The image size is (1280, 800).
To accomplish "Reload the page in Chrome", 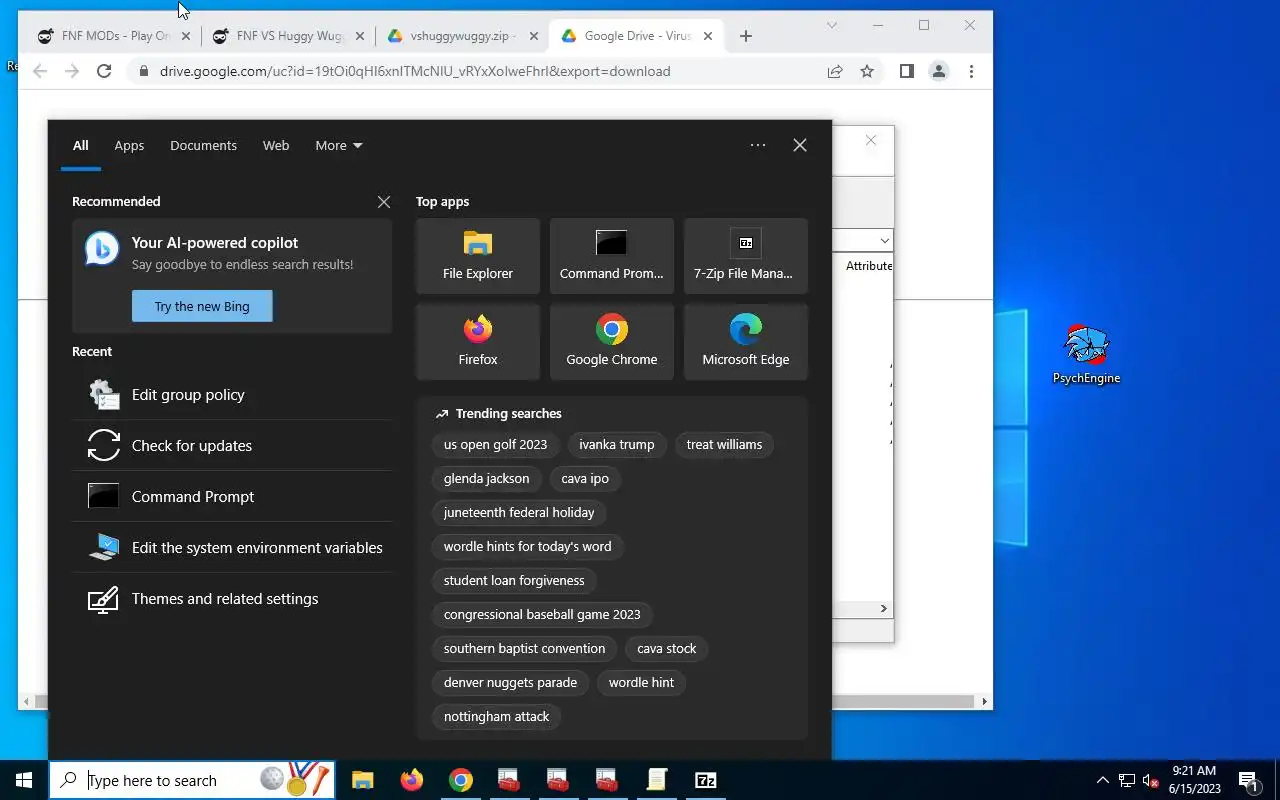I will [104, 71].
